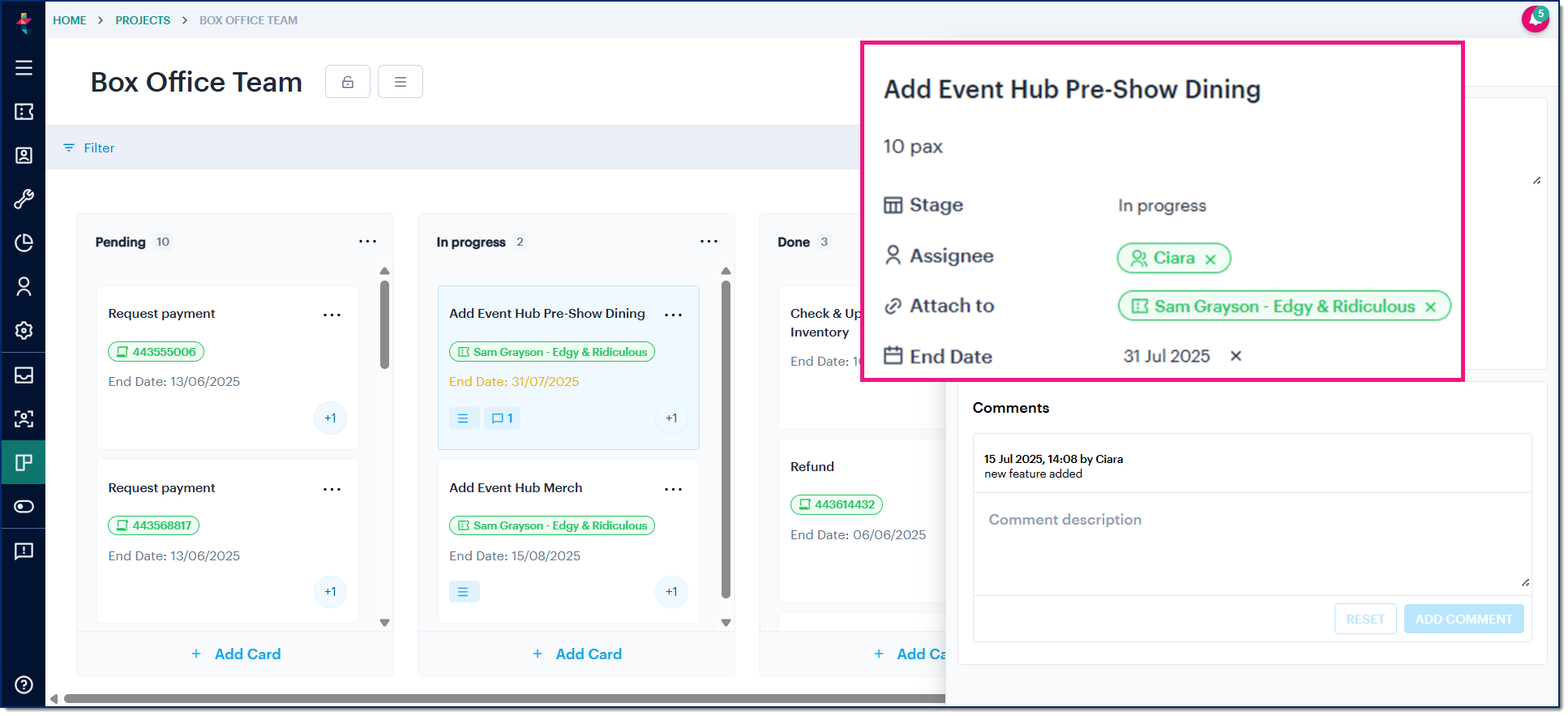The image size is (1568, 716).
Task: Open the Pending column options menu
Action: pyautogui.click(x=367, y=242)
